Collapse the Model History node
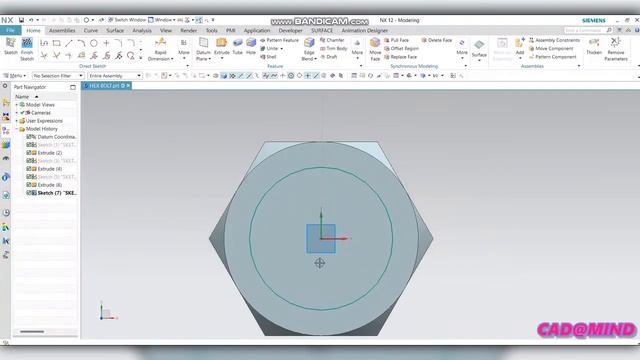Image resolution: width=640 pixels, height=360 pixels. click(17, 129)
